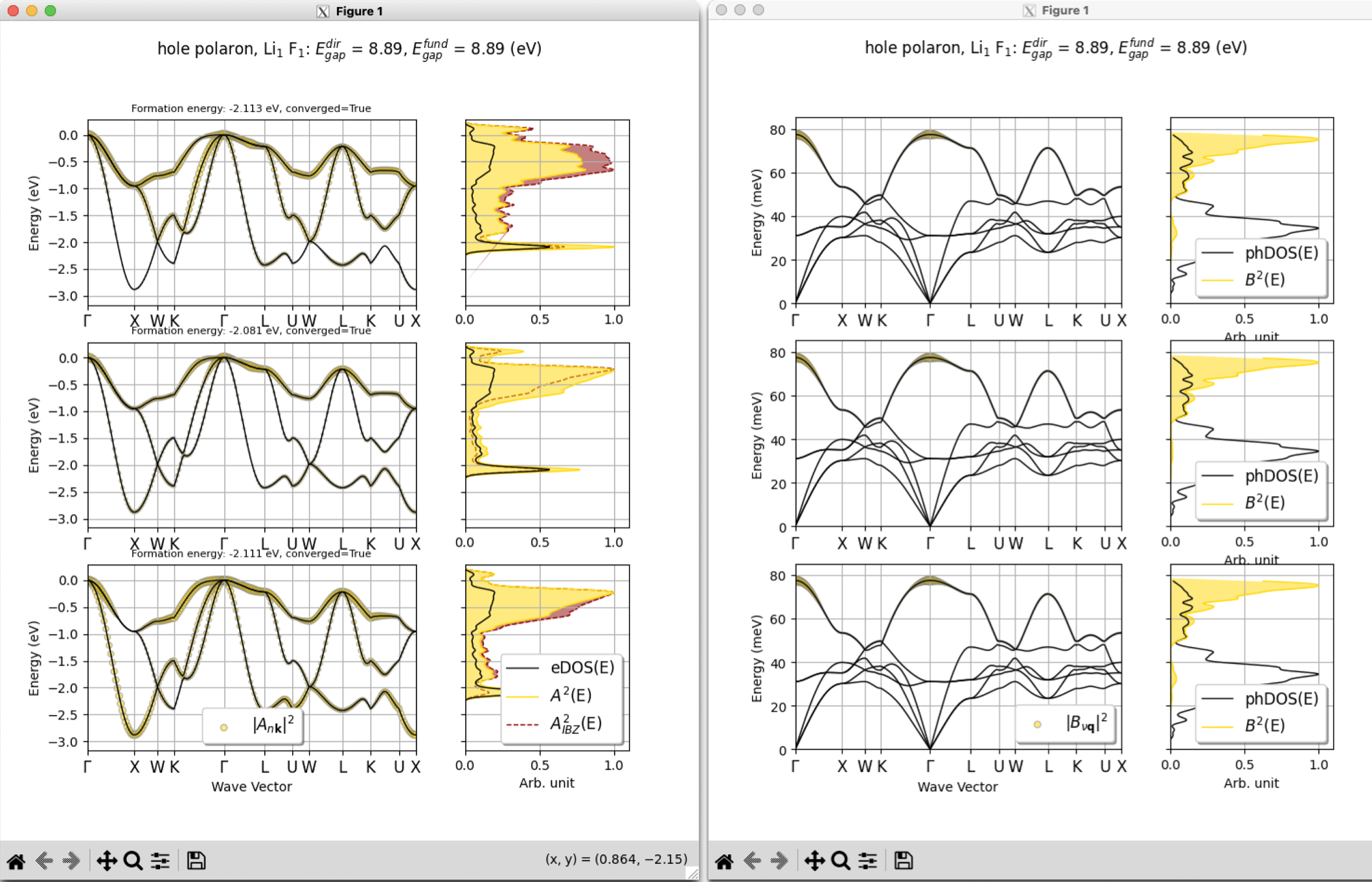Open subplot configuration in right figure toolbar

pos(867,861)
